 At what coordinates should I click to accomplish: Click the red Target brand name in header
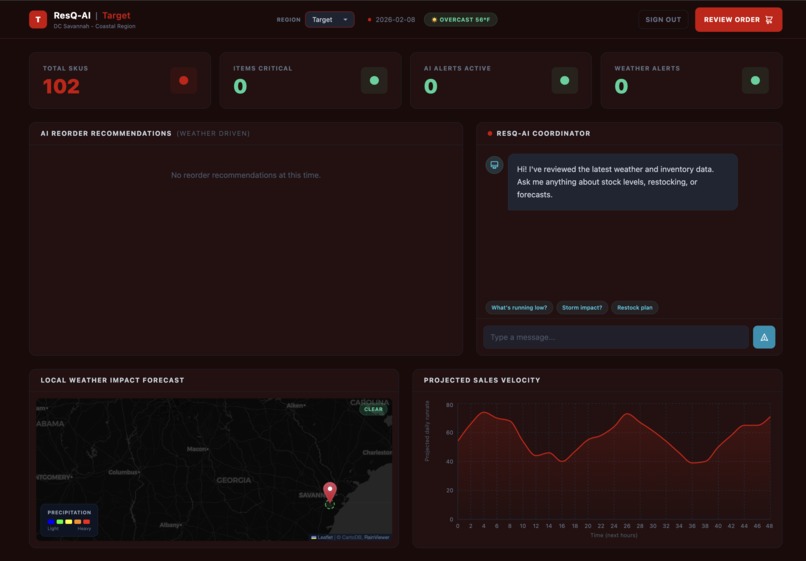pos(116,15)
